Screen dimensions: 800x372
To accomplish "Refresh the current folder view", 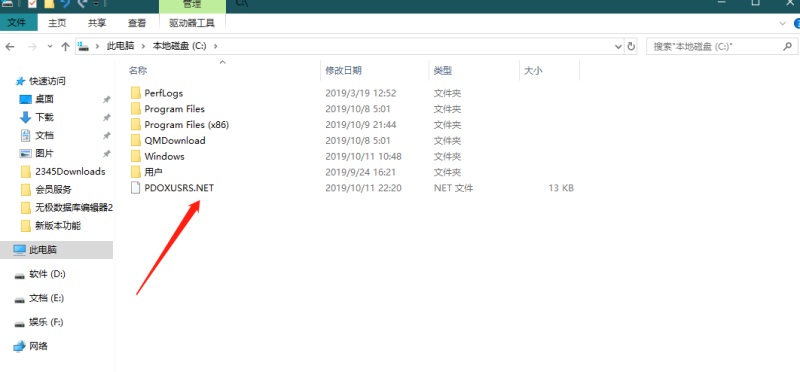I will point(631,46).
